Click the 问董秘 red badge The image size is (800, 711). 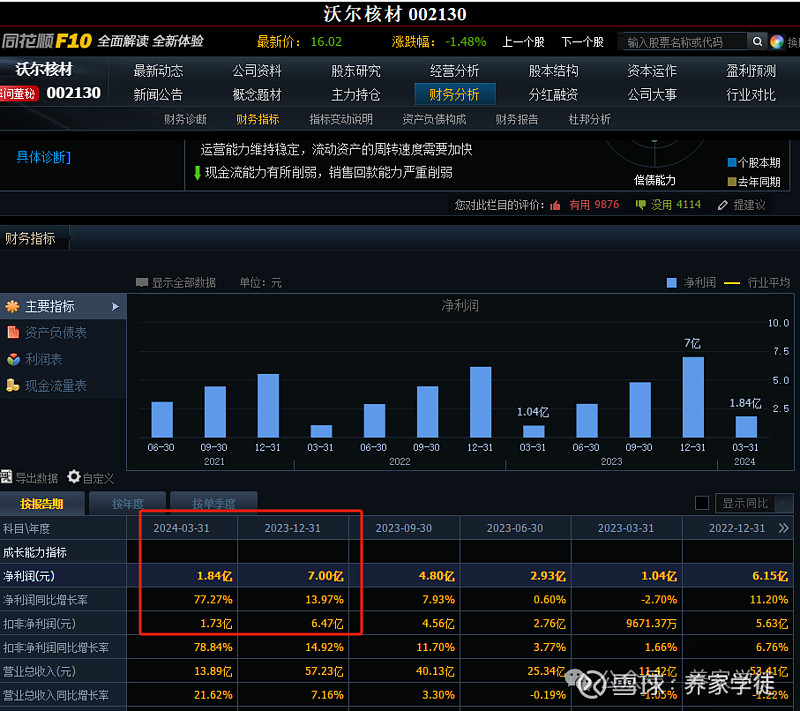(x=19, y=93)
